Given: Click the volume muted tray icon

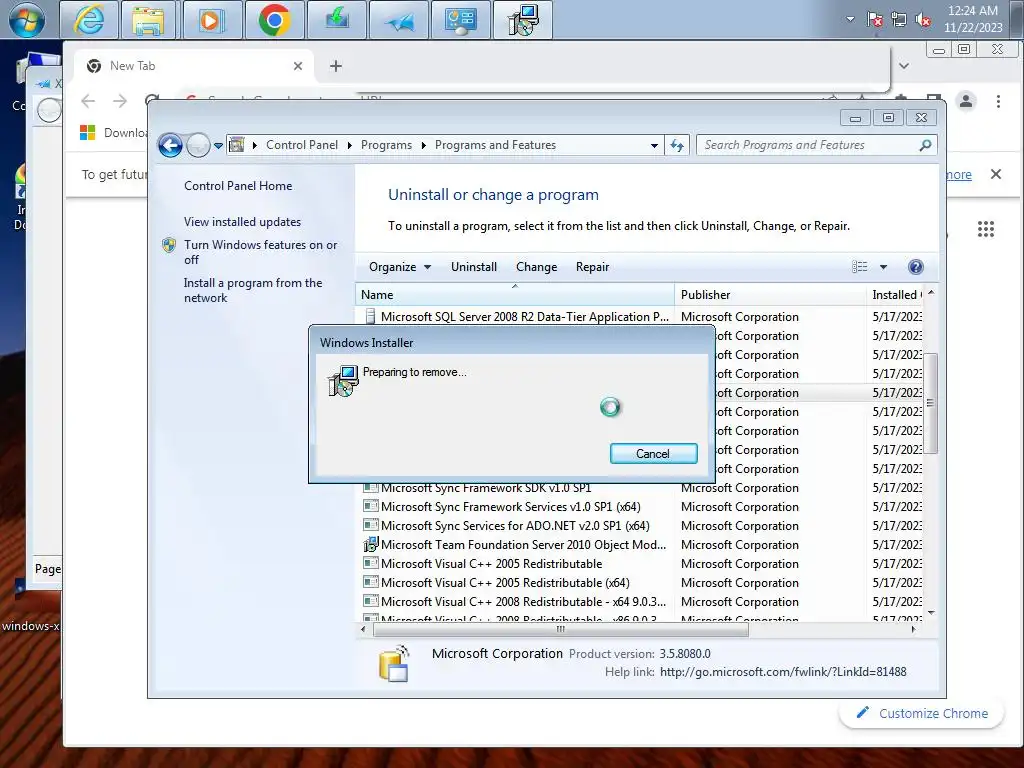Looking at the screenshot, I should pos(923,20).
